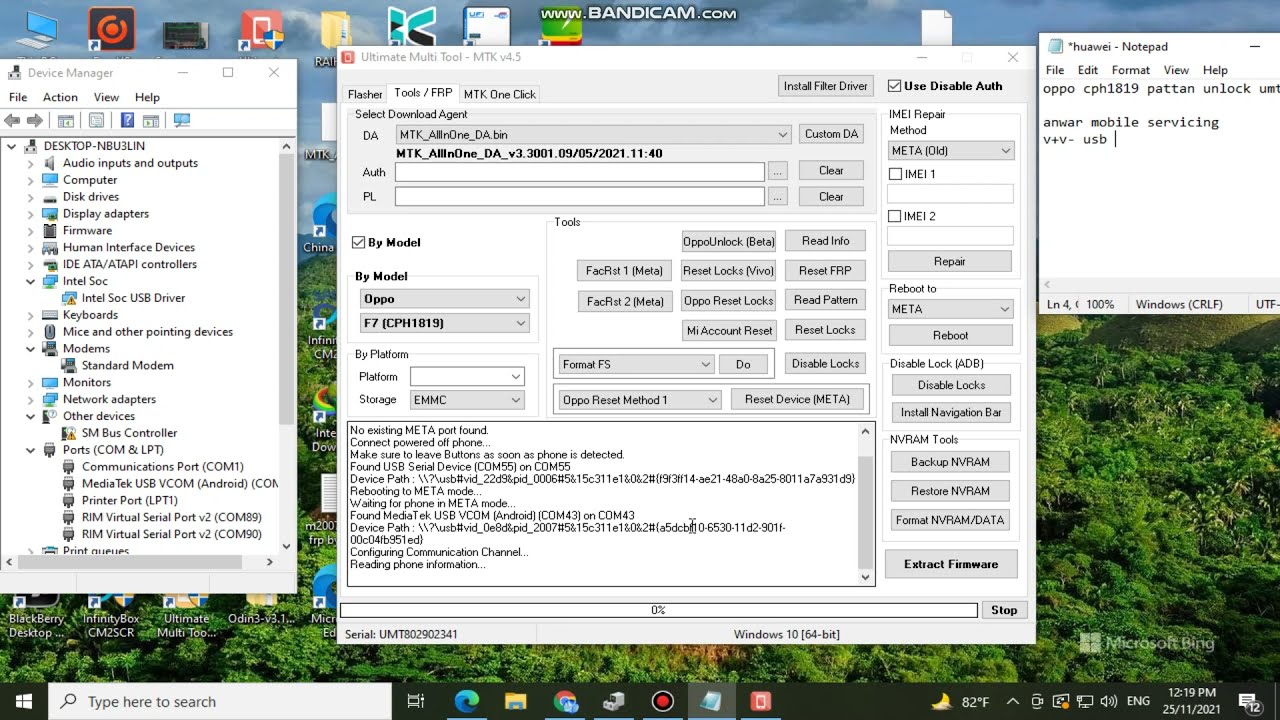Screen dimensions: 1280x720
Task: Click Scan for hardware changes monitor icon
Action: tap(181, 121)
